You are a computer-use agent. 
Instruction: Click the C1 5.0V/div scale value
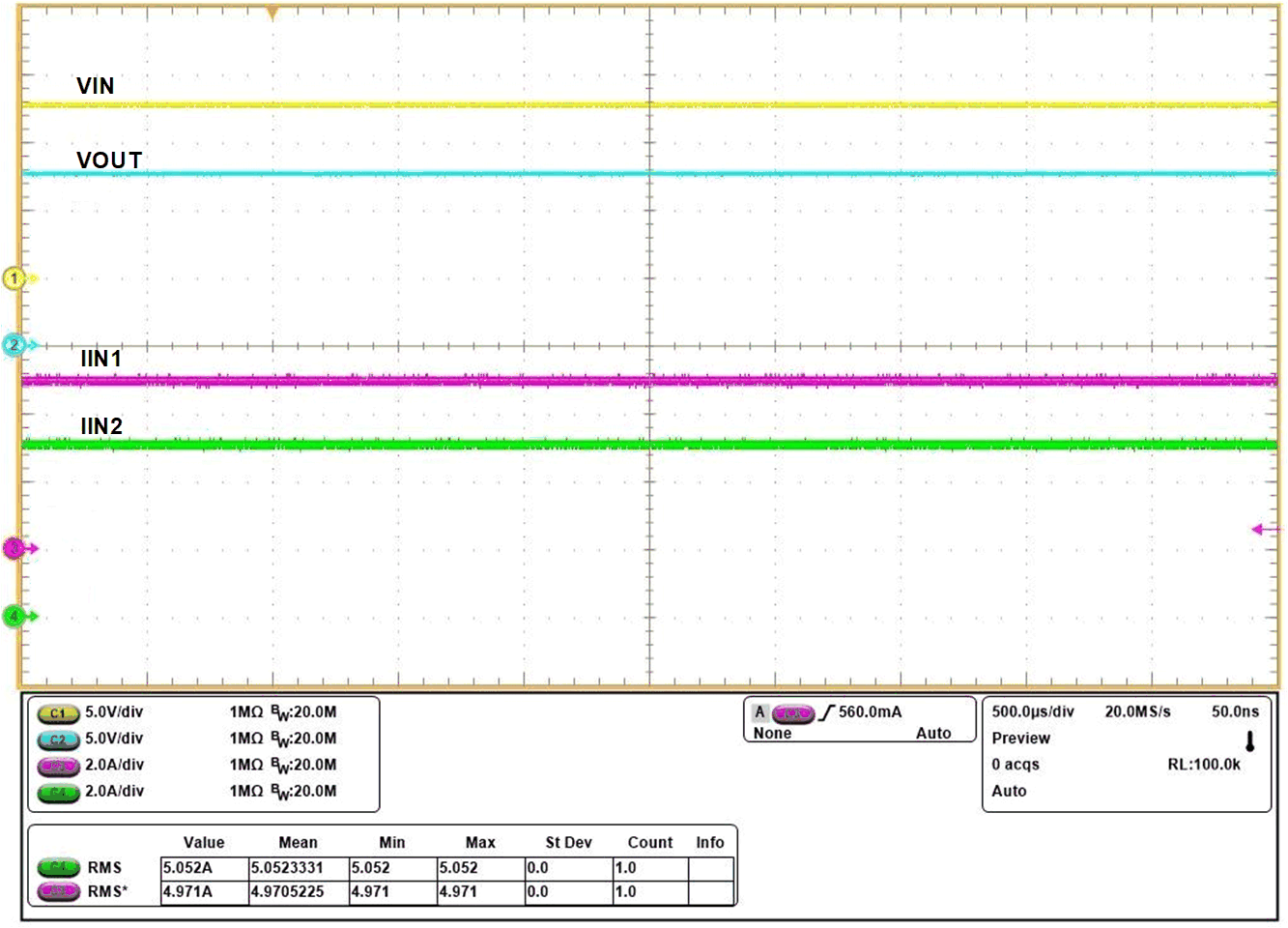pos(114,712)
